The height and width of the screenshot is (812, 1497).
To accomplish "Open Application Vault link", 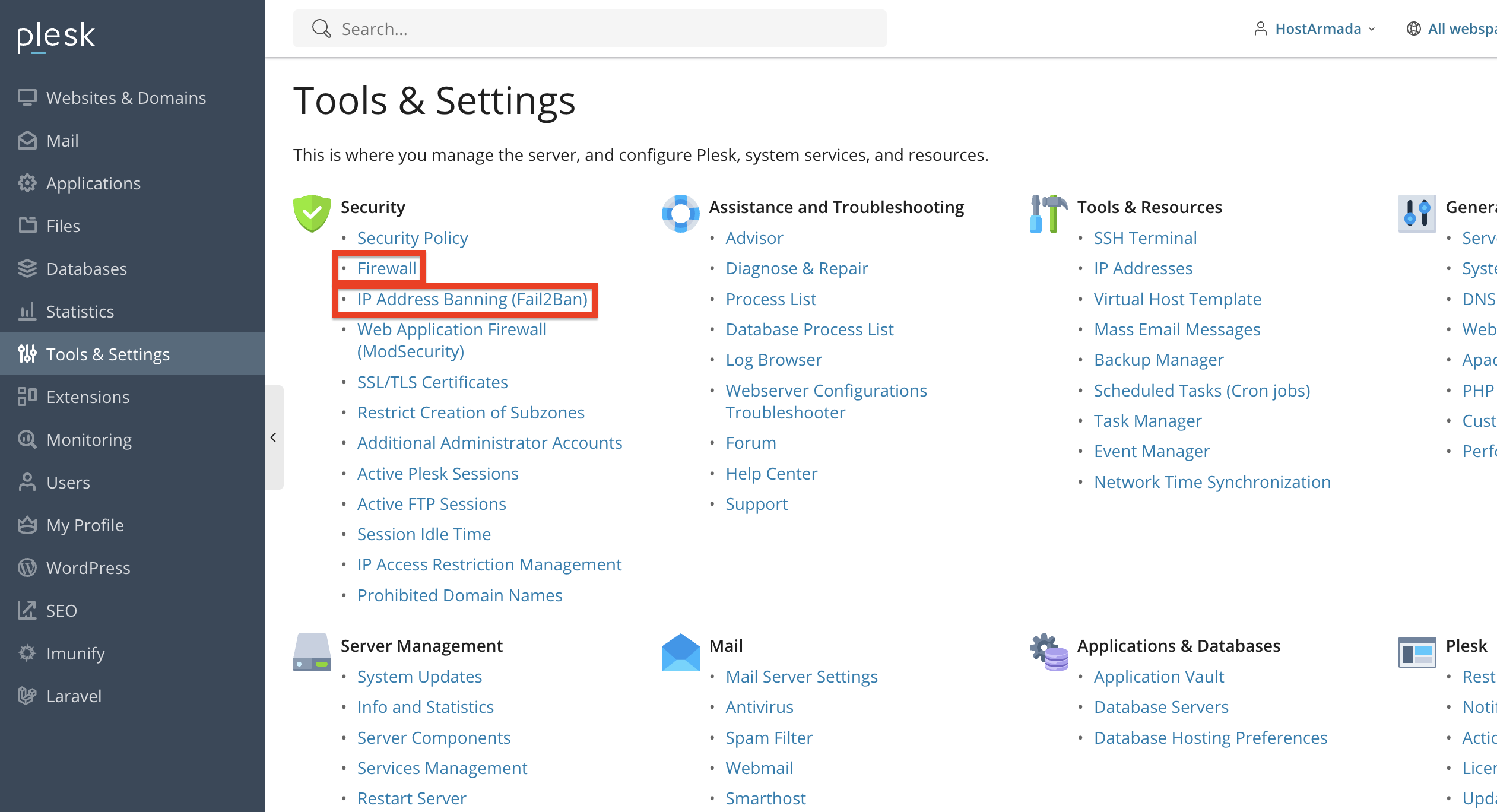I will point(1159,677).
